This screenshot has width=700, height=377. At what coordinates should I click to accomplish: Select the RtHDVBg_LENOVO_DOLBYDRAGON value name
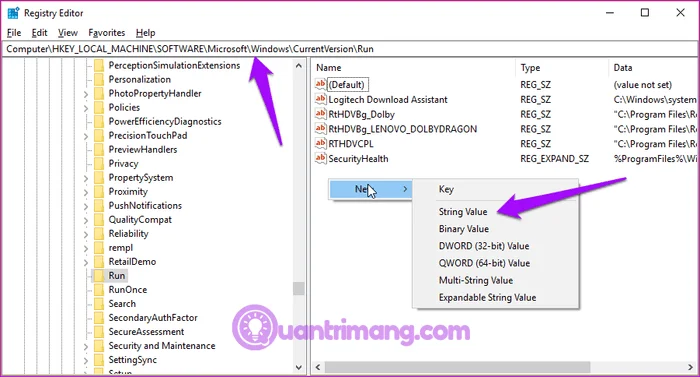(x=402, y=129)
